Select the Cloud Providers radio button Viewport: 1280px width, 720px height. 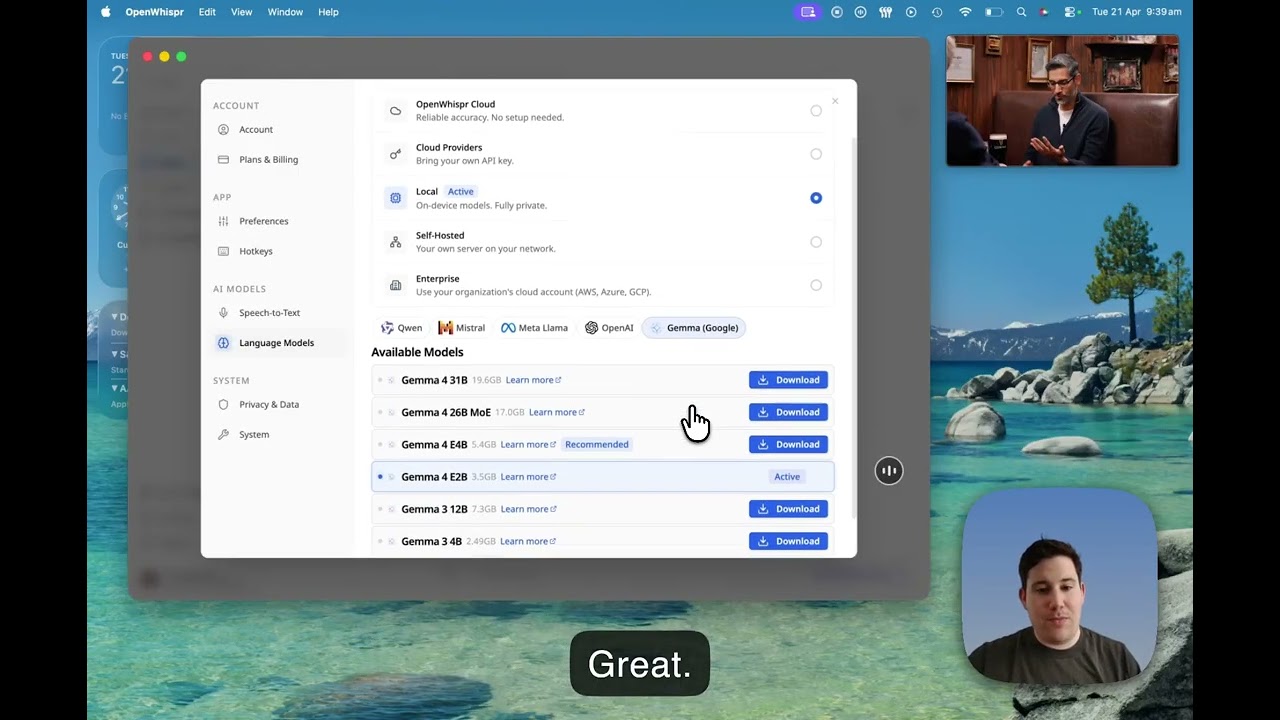point(816,154)
